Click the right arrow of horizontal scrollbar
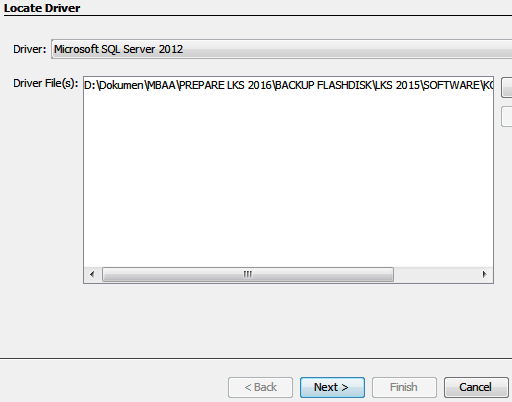 tap(484, 274)
